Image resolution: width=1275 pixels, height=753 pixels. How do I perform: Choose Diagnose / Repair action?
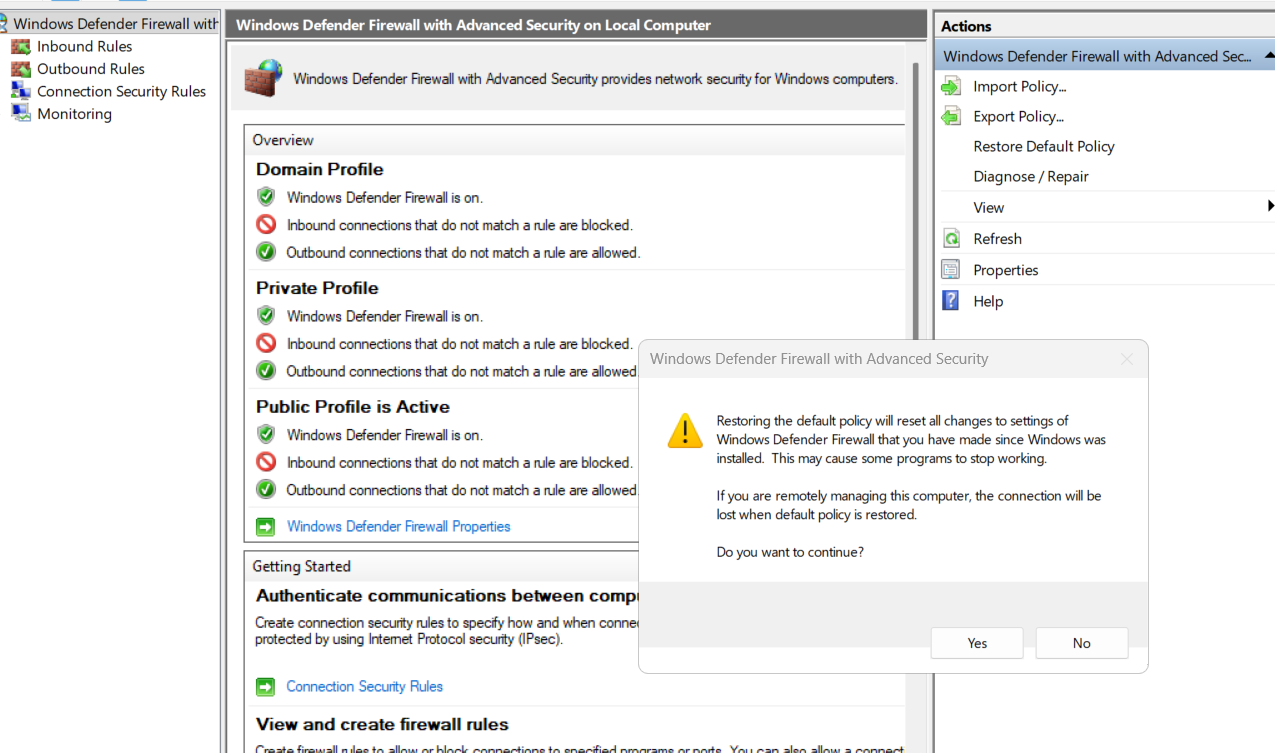click(x=1030, y=177)
